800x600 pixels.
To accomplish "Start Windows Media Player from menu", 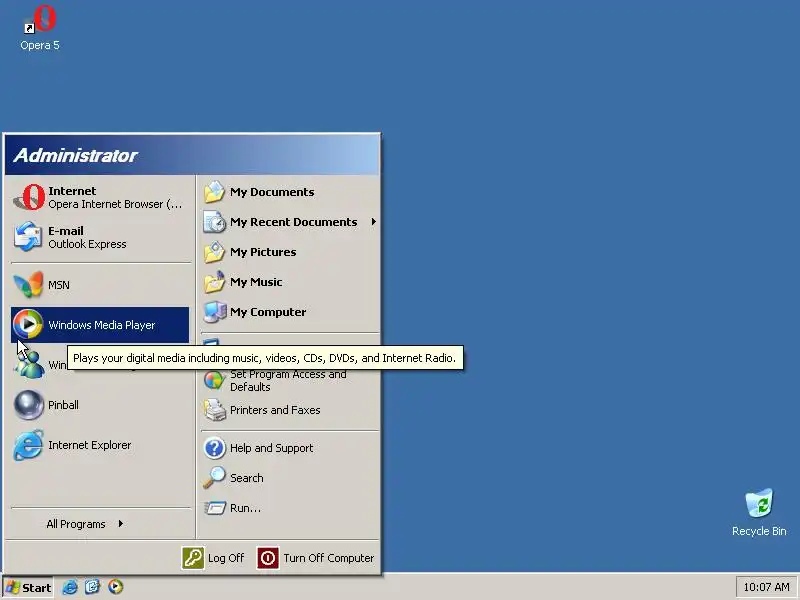I will 100,324.
